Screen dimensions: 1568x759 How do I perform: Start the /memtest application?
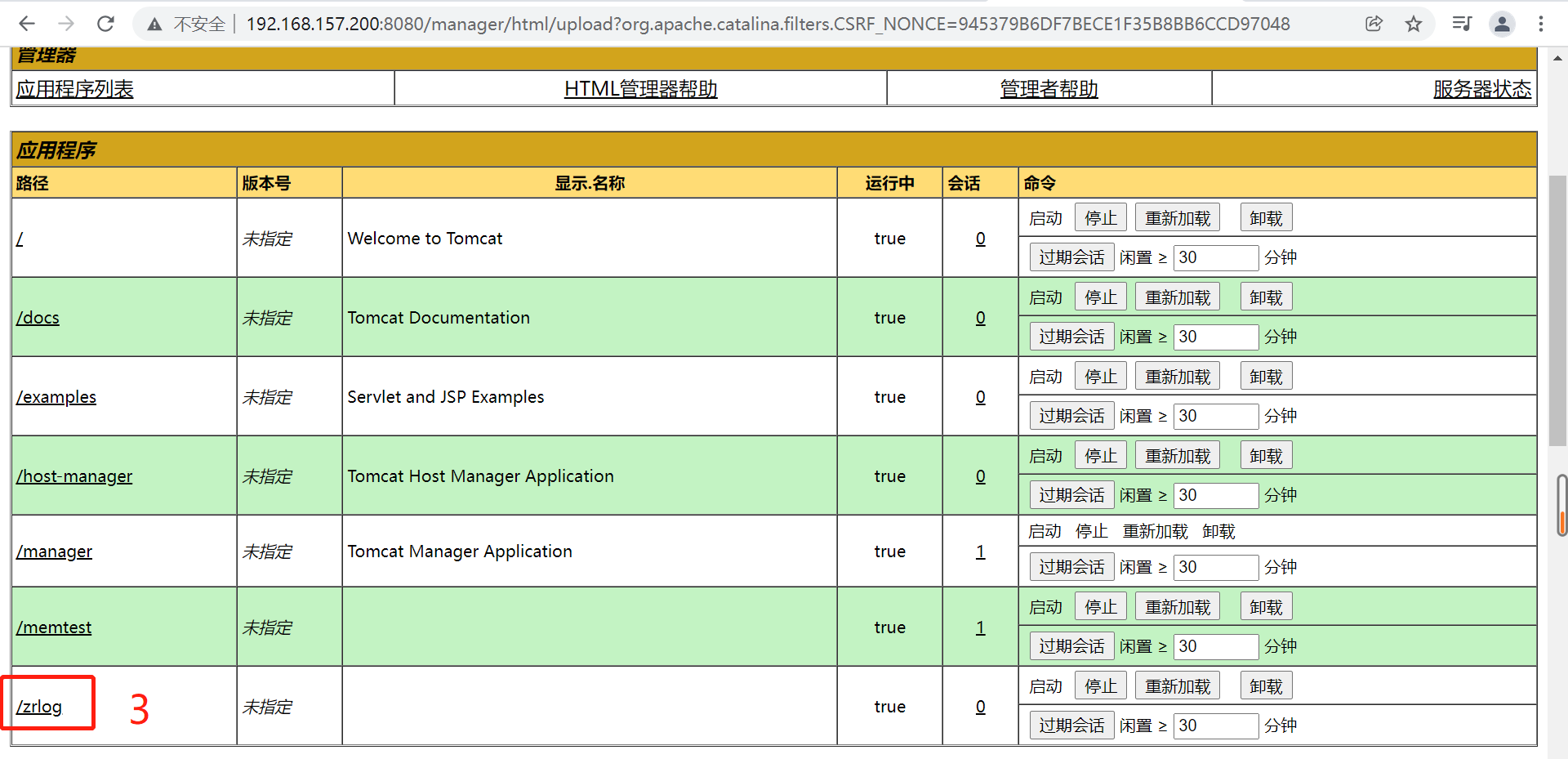coord(1045,606)
